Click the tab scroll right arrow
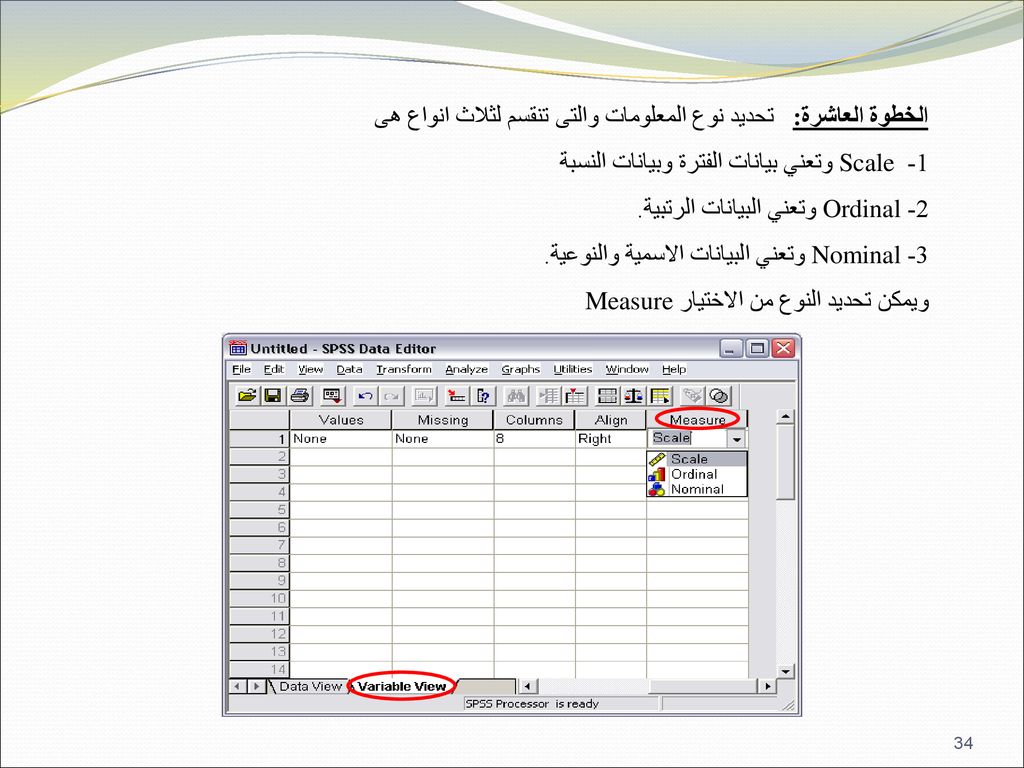The width and height of the screenshot is (1024, 768). click(x=255, y=686)
